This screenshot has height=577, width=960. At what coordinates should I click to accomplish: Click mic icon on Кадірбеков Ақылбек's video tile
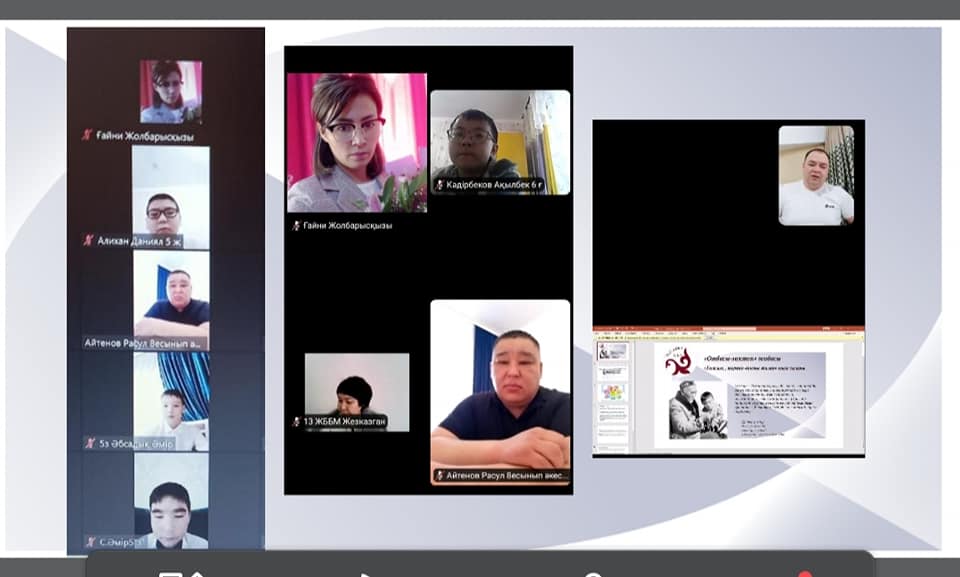(439, 185)
